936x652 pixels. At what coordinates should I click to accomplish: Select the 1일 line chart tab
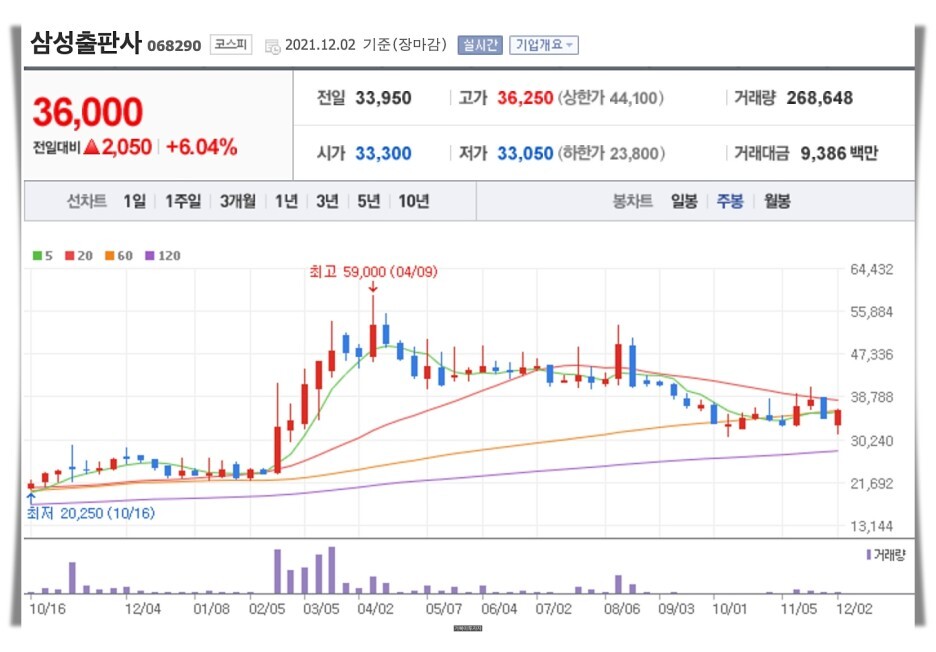coord(135,201)
